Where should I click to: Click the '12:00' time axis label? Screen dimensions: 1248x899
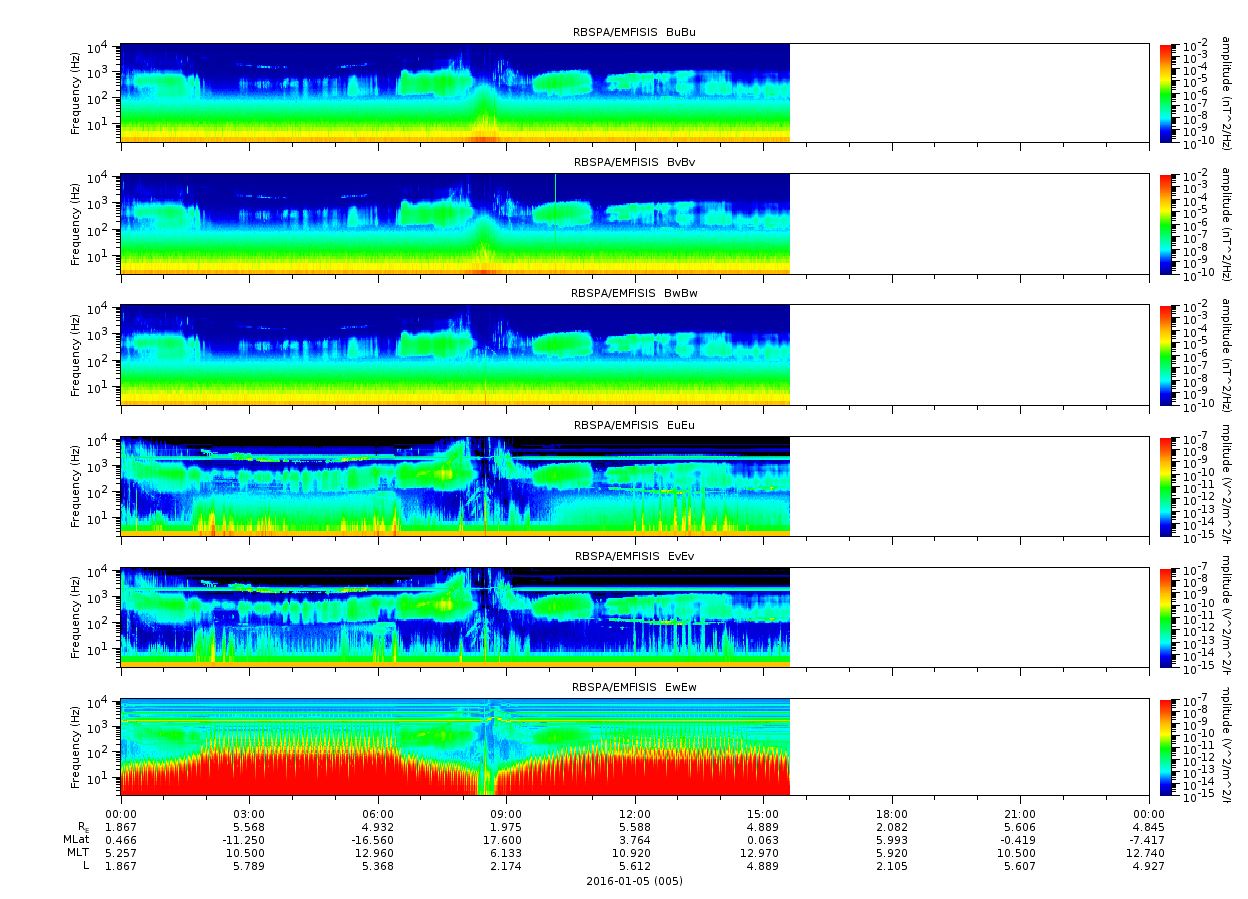(635, 814)
